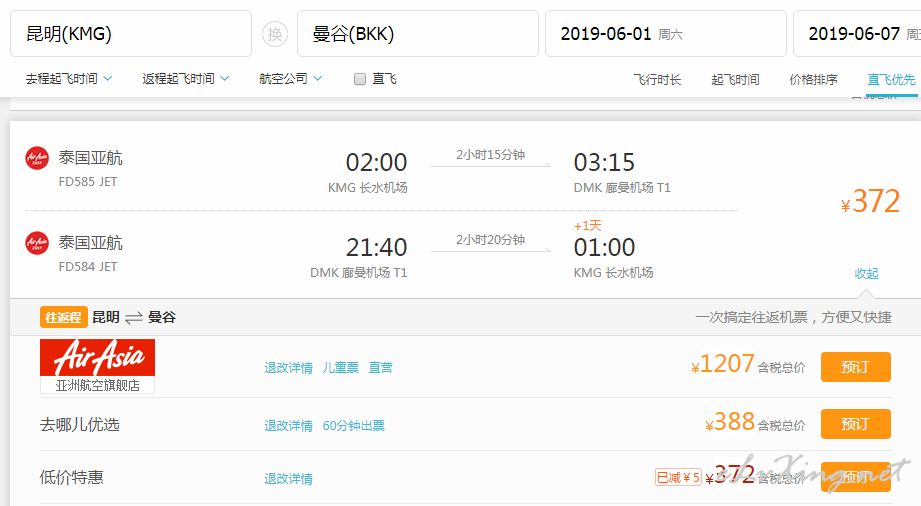Select the 直飞优先 sort tab
The width and height of the screenshot is (921, 506).
coord(892,79)
